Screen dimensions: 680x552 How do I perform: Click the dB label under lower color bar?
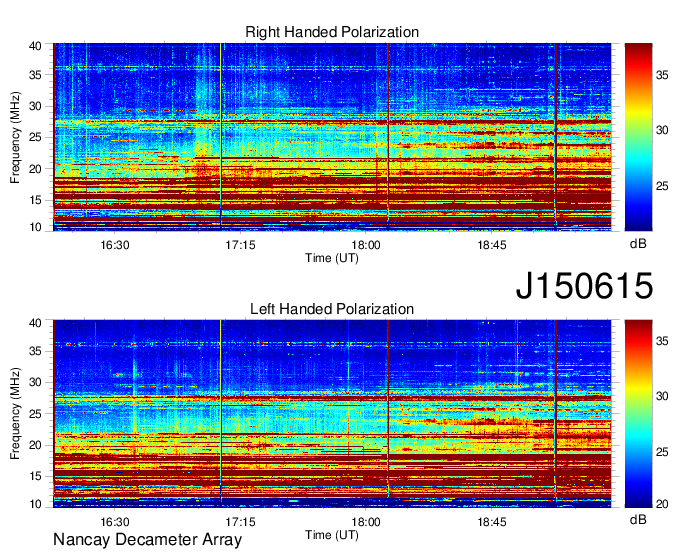(x=638, y=520)
